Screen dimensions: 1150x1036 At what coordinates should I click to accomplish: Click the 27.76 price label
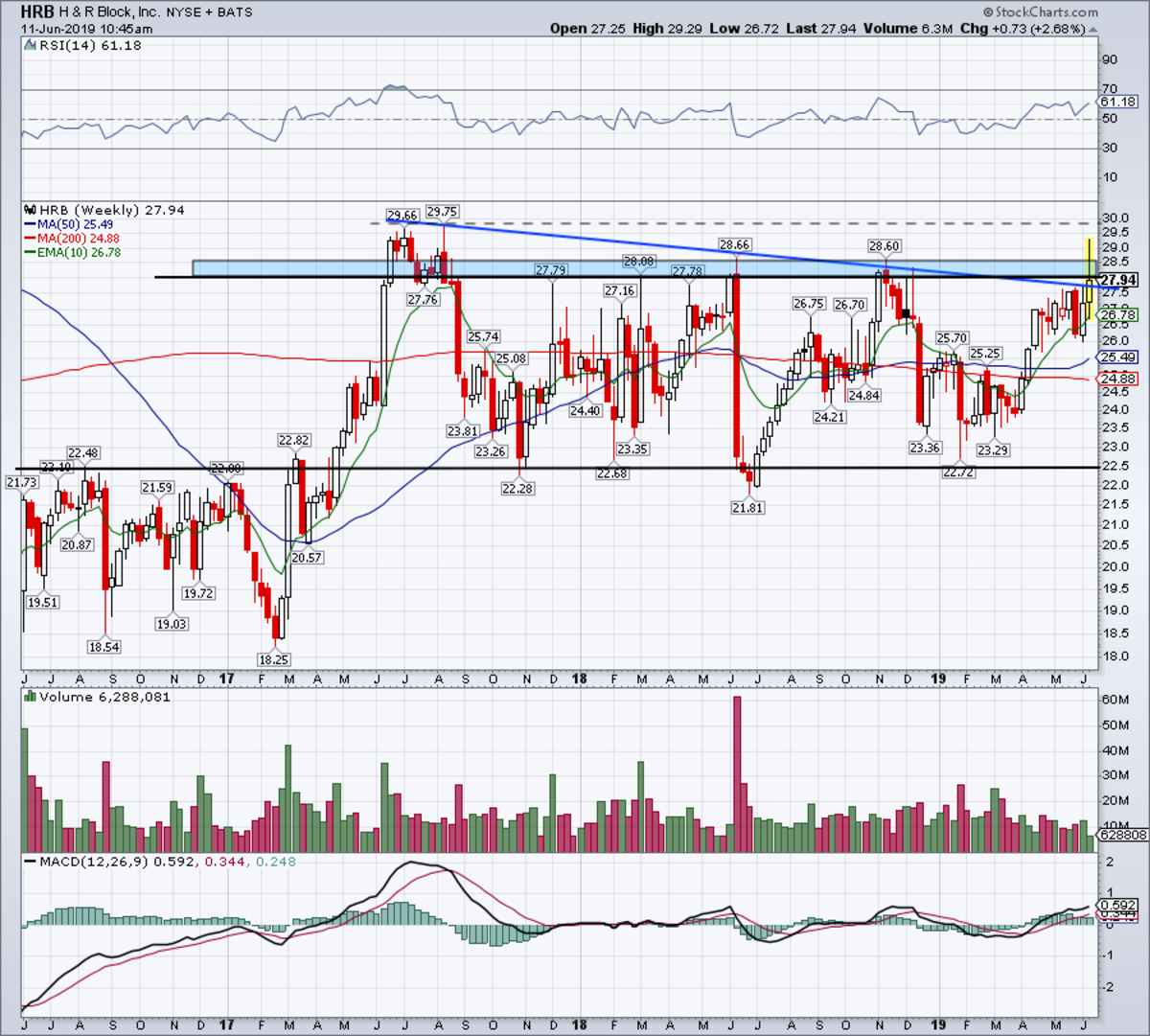tap(423, 300)
